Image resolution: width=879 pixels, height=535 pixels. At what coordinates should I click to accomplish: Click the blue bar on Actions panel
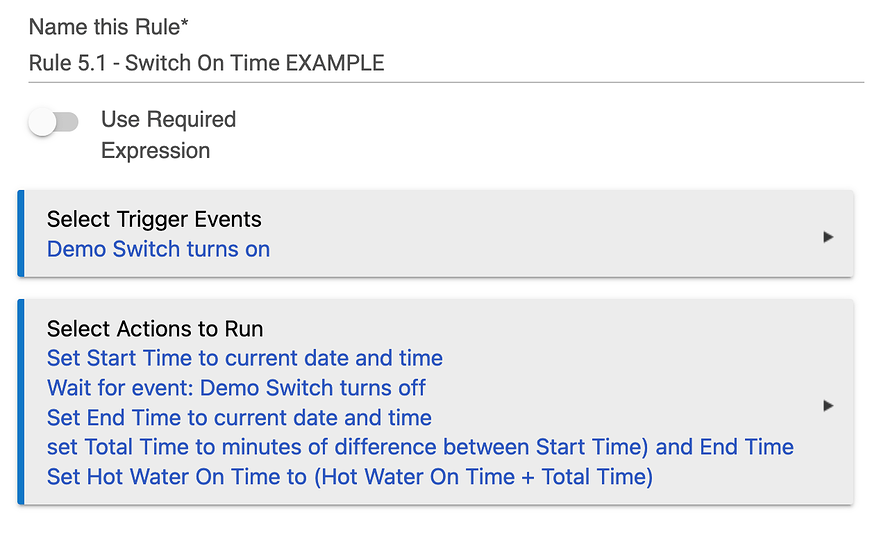point(21,402)
